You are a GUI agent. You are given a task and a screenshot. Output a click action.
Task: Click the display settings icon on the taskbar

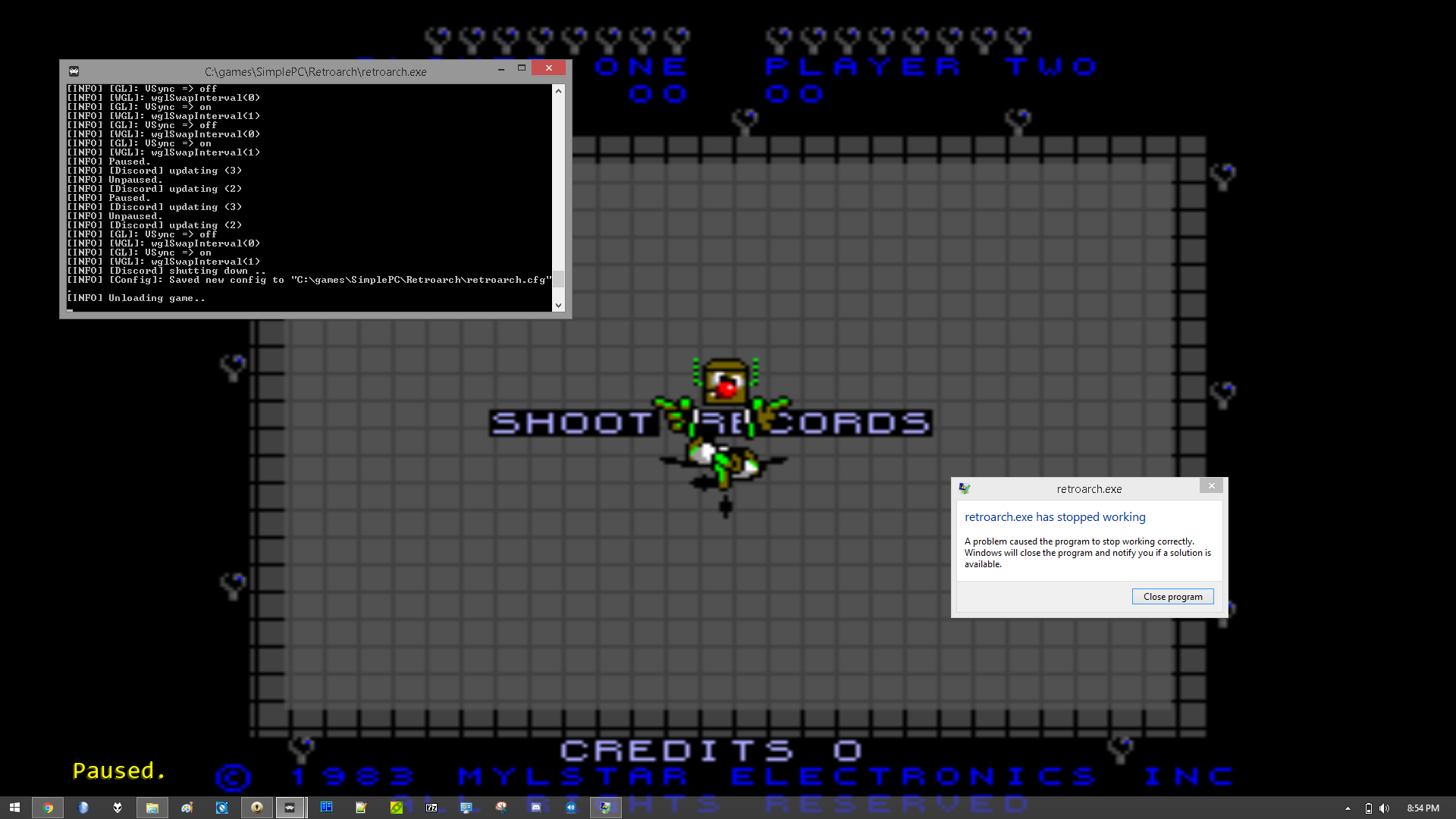coord(466,808)
